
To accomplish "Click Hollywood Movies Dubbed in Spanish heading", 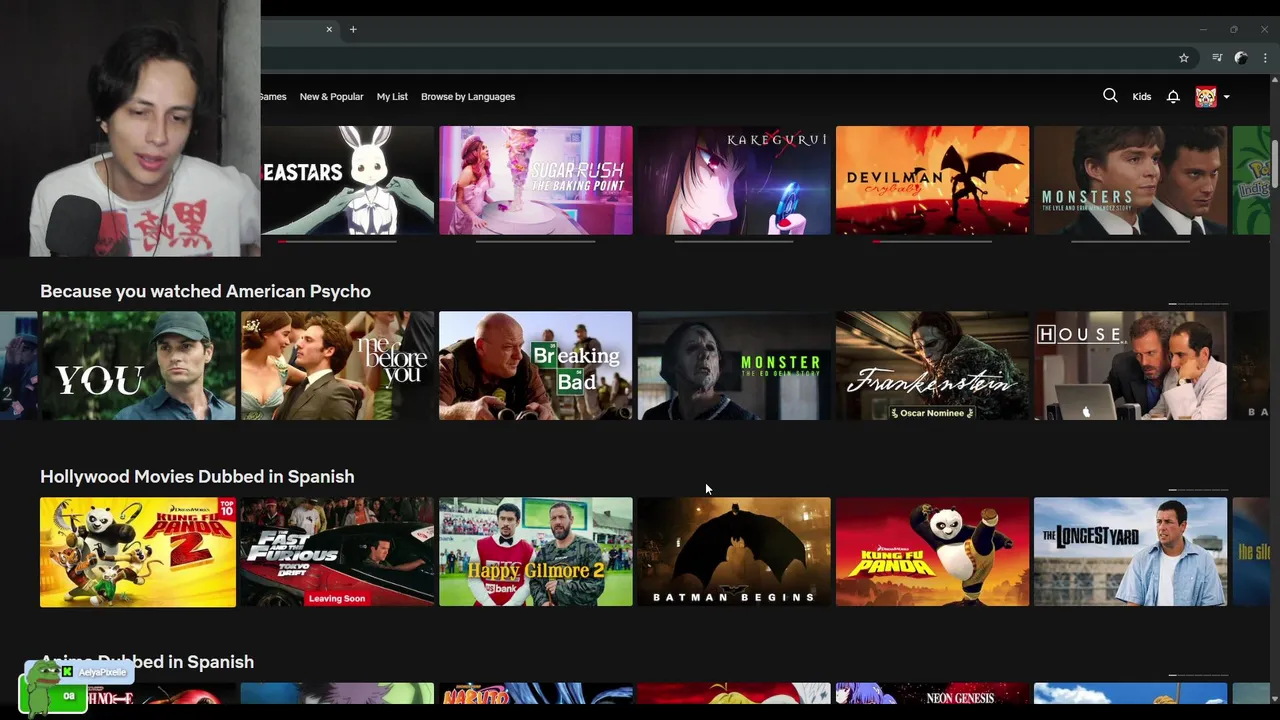I will (197, 477).
